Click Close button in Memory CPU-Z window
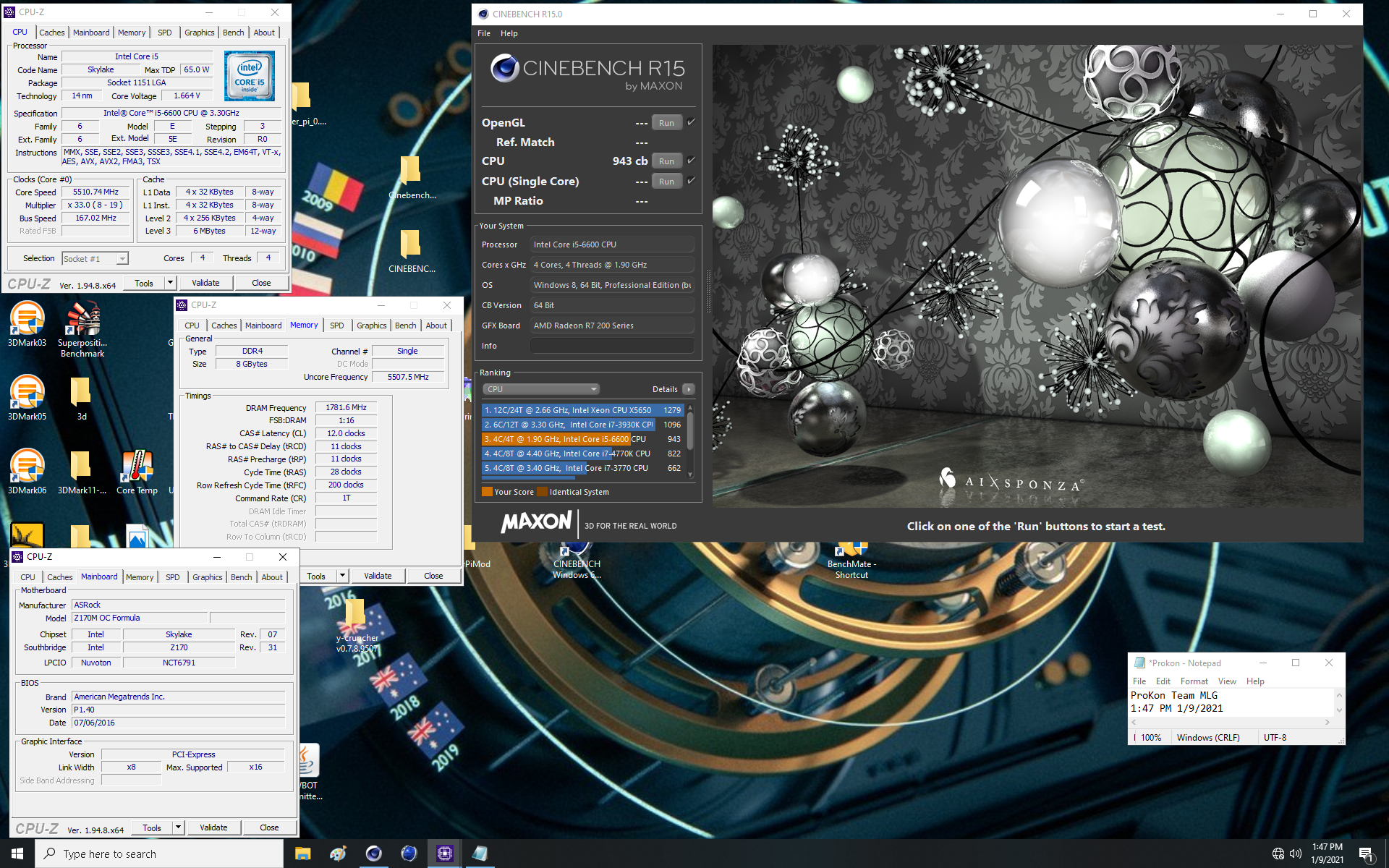 (433, 576)
